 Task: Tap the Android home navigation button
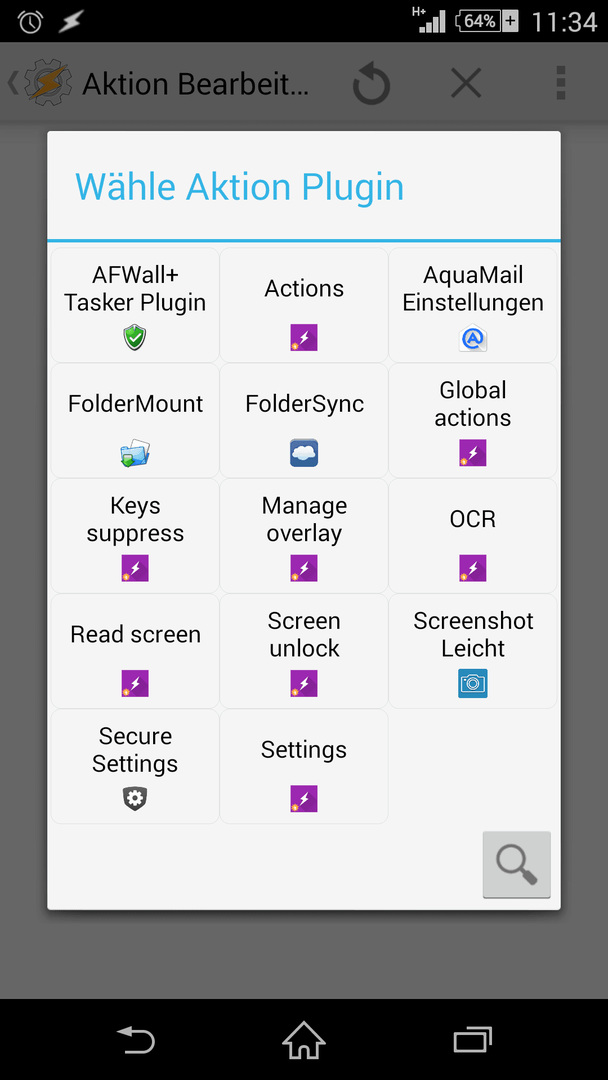pyautogui.click(x=304, y=1039)
